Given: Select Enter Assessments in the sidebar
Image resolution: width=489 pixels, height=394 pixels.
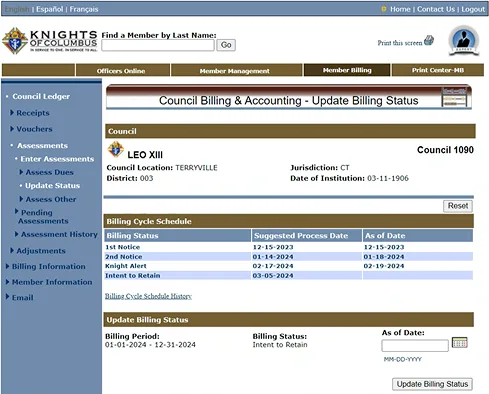Looking at the screenshot, I should [57, 159].
